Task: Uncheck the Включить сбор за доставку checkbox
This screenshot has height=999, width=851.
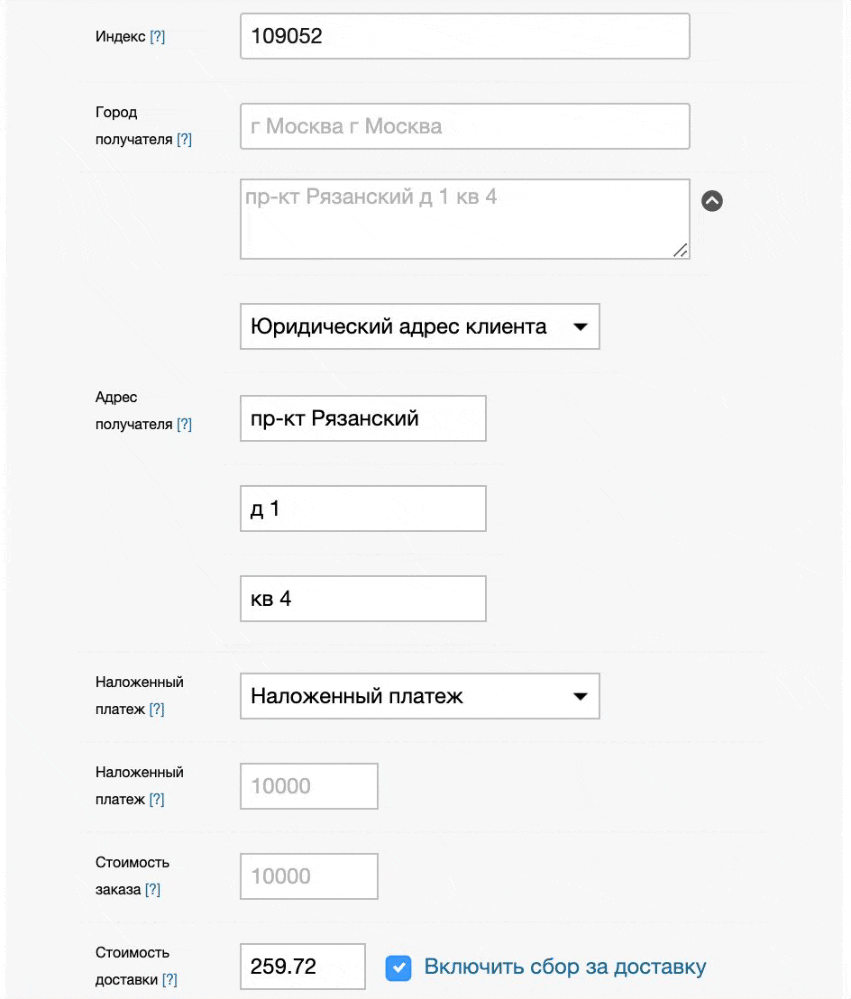Action: tap(398, 967)
